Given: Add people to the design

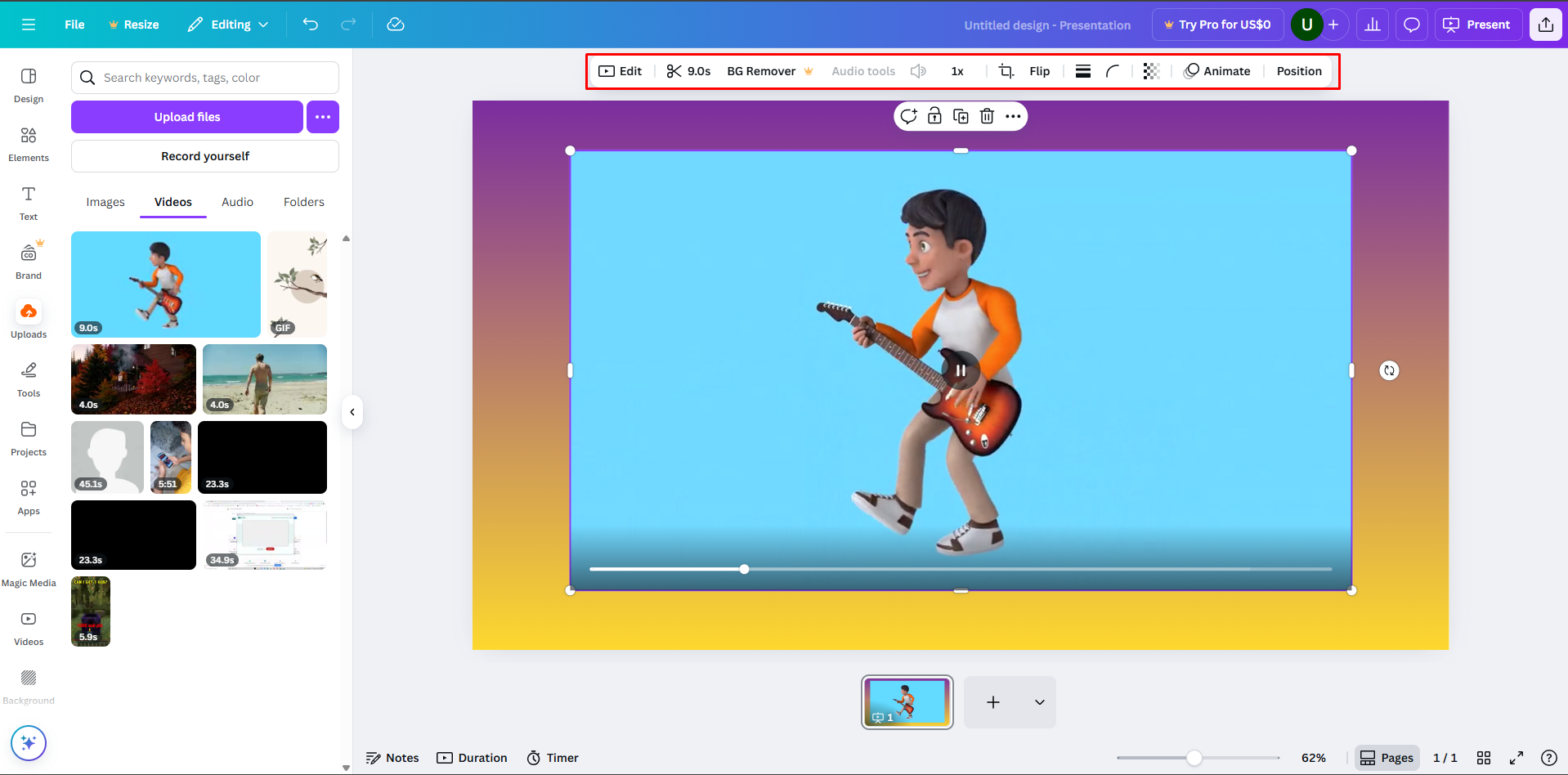Looking at the screenshot, I should (x=1333, y=25).
